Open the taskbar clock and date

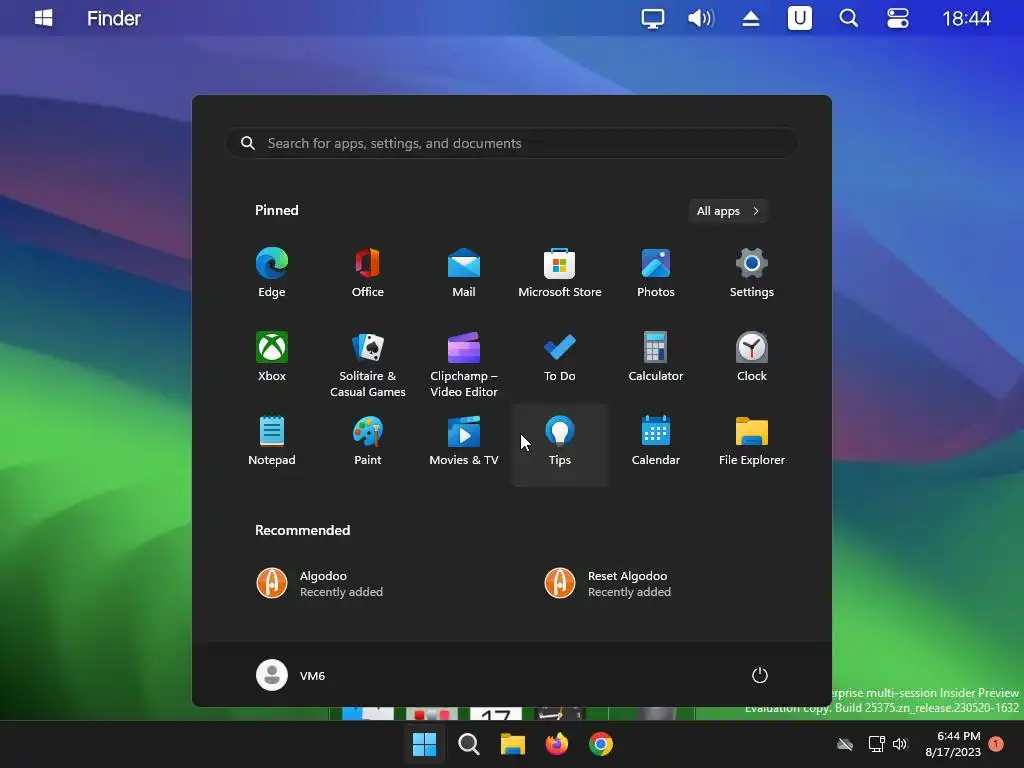[x=953, y=744]
